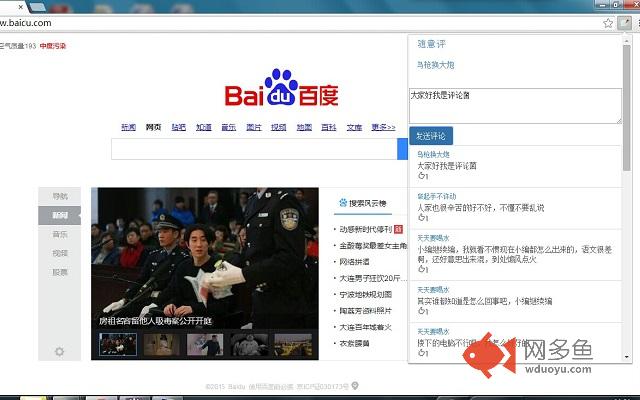Like the comment 大家好我是评论菌
Screen dimensions: 640x400
click(422, 176)
